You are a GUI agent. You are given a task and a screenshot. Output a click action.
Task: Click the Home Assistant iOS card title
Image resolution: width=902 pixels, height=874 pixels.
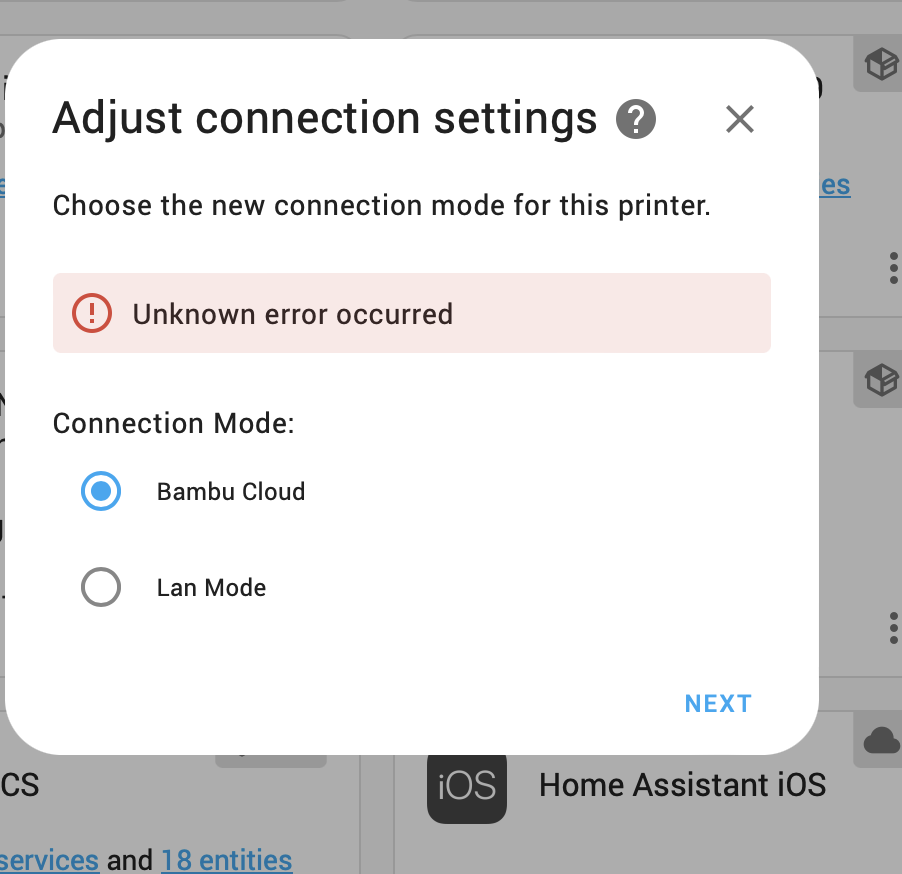tap(681, 785)
